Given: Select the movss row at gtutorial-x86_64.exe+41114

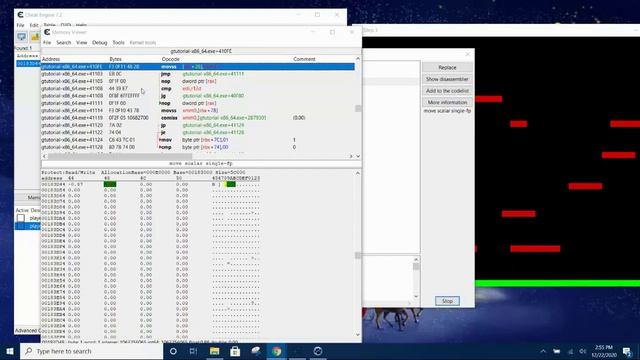Looking at the screenshot, I should pos(198,111).
